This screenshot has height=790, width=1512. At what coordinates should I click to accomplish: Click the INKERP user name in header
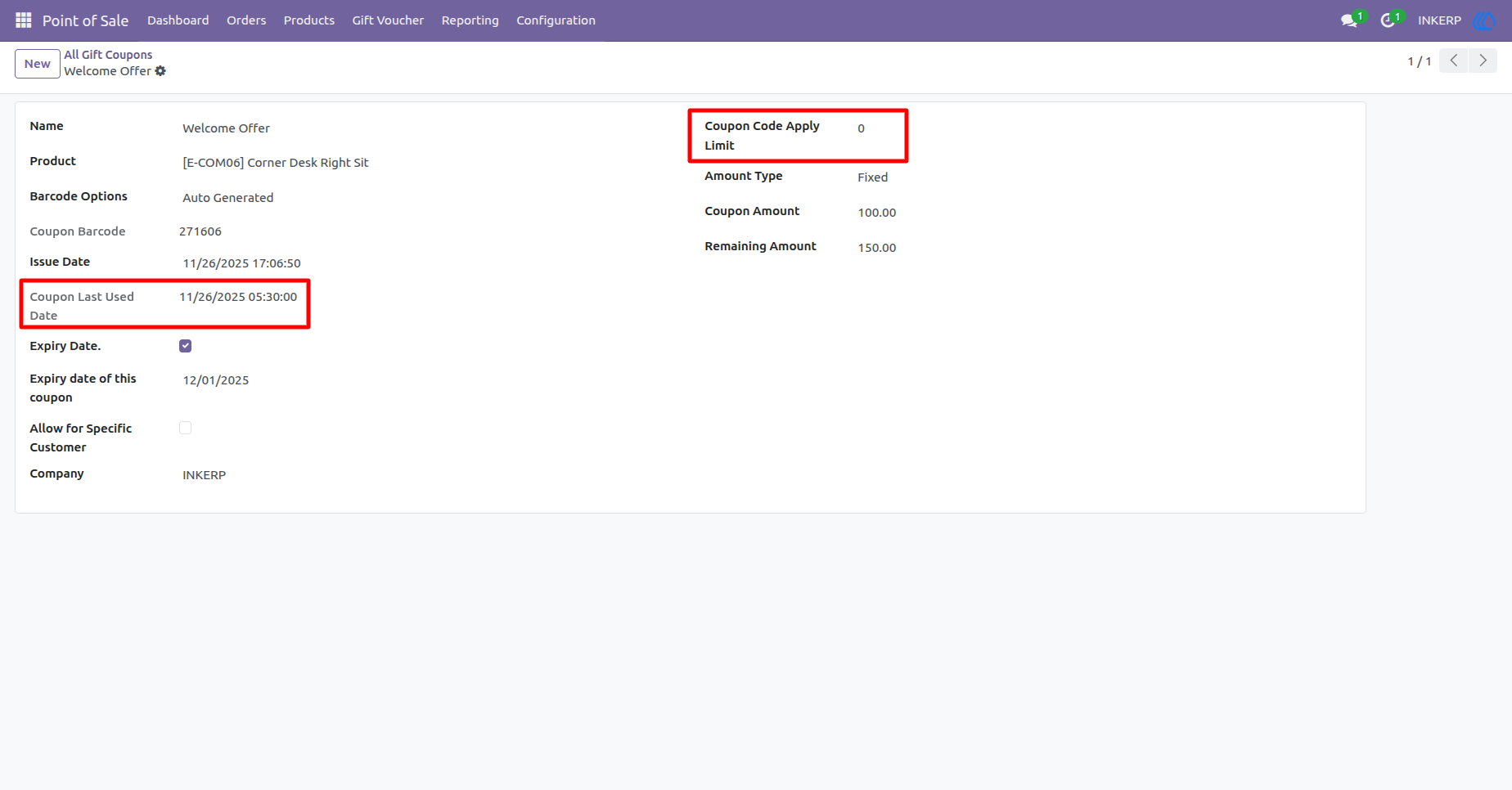(1439, 20)
